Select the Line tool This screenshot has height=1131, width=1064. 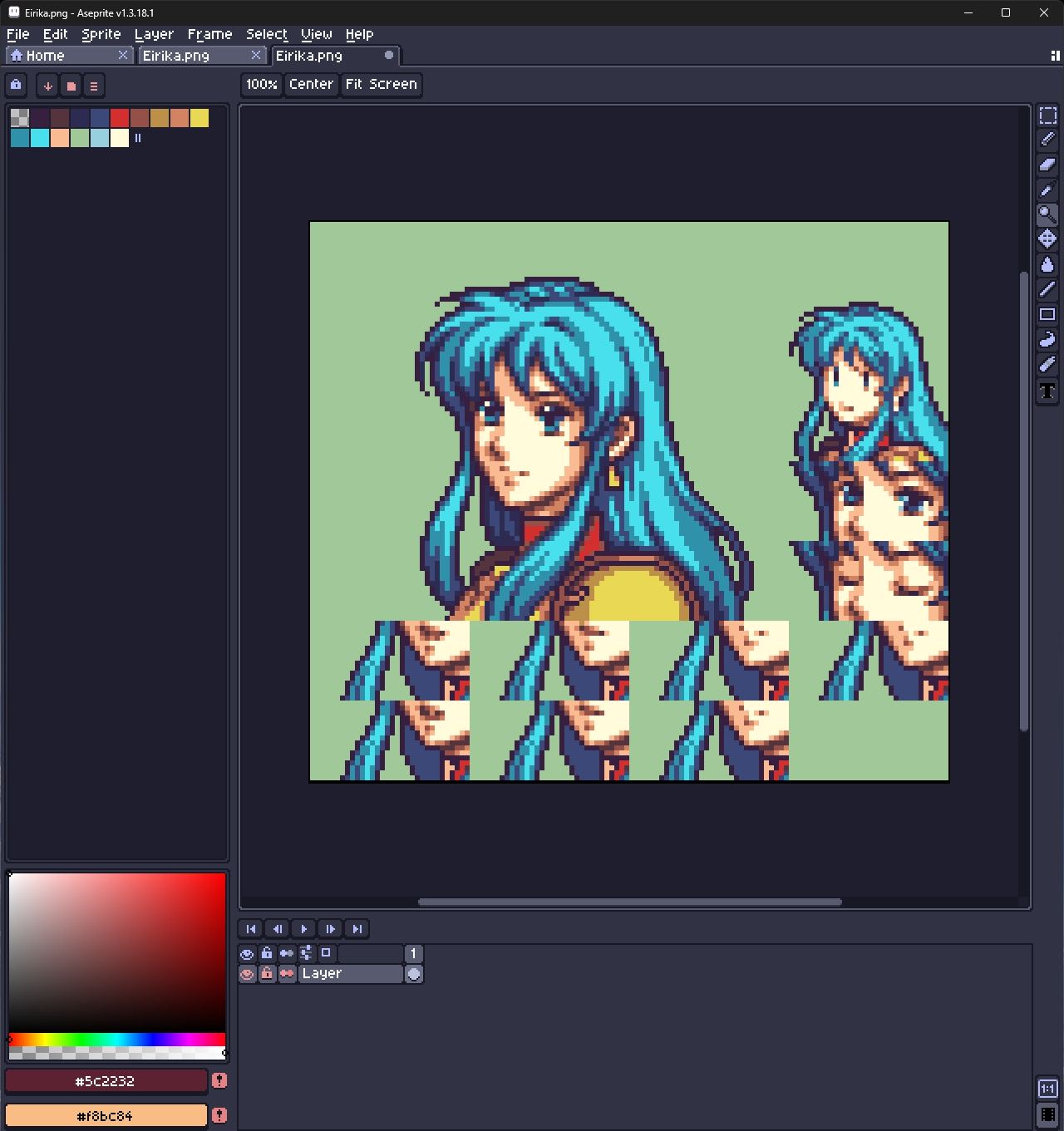1047,289
